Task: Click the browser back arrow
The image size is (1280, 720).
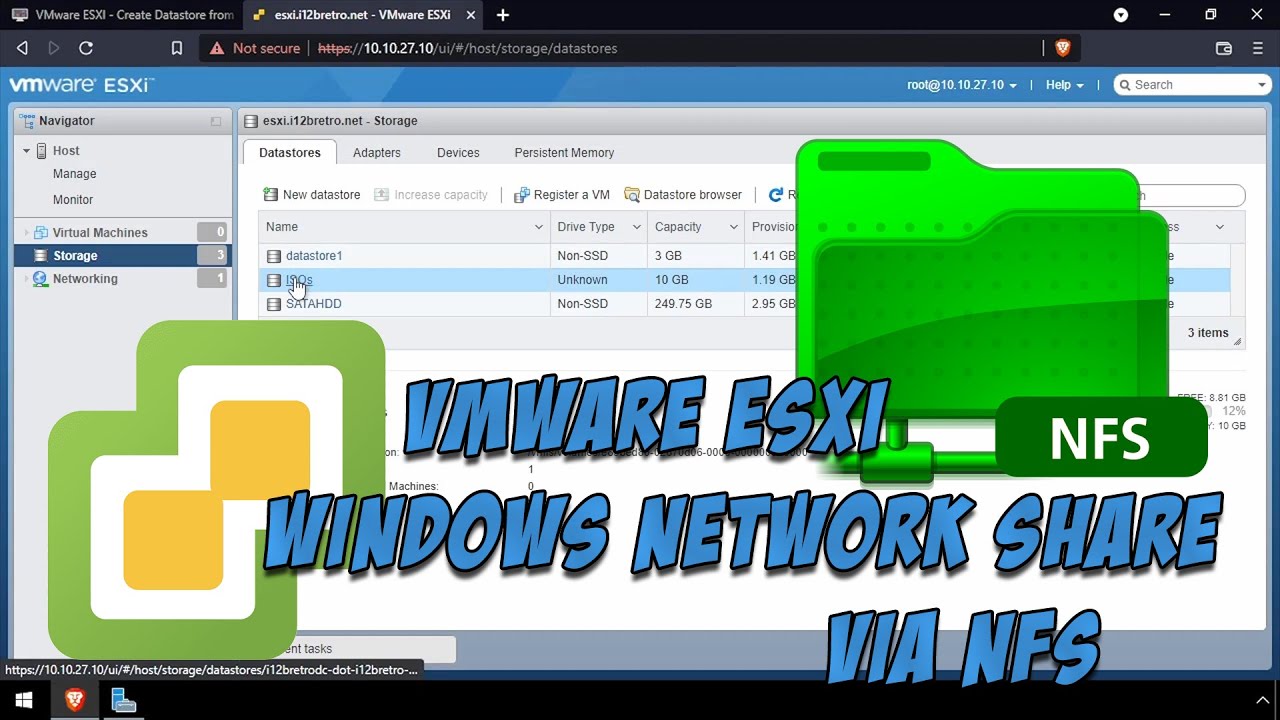Action: [x=22, y=48]
